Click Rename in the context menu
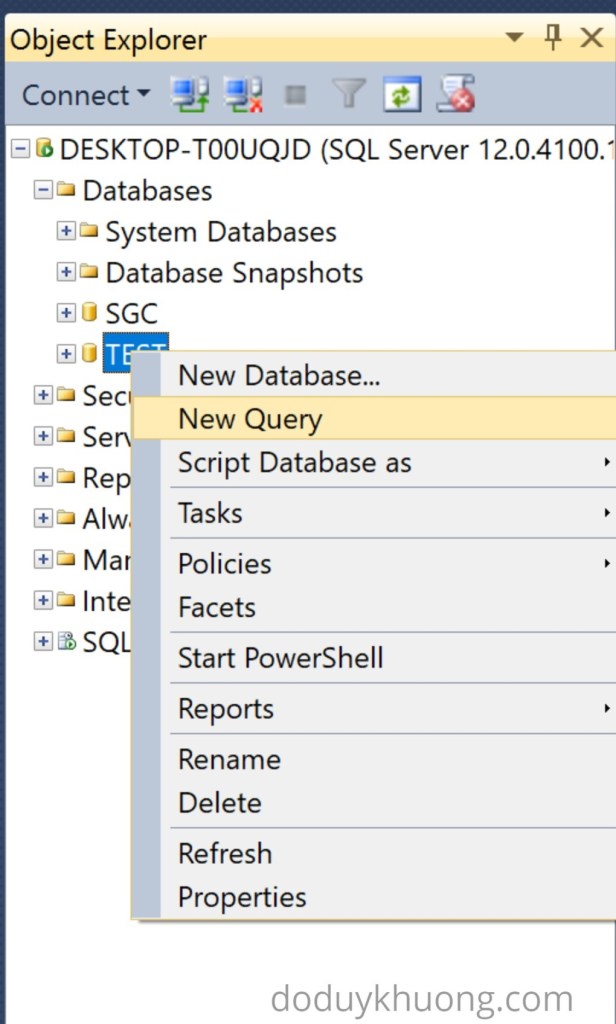The image size is (616, 1024). (x=229, y=759)
